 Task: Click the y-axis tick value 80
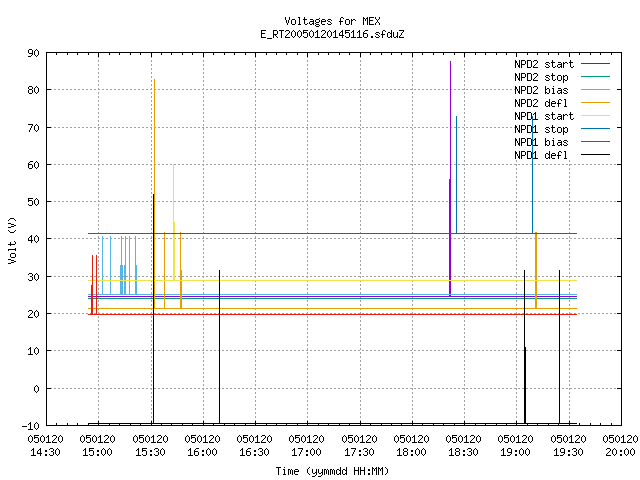pos(33,90)
